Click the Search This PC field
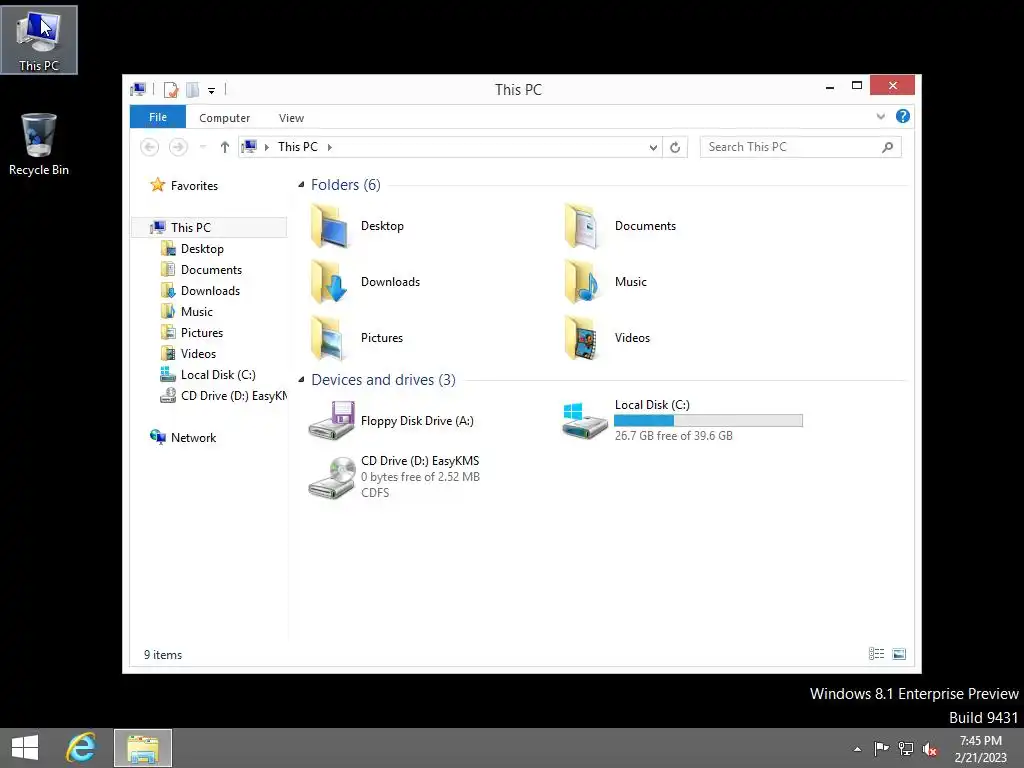Image resolution: width=1024 pixels, height=768 pixels. pos(801,147)
